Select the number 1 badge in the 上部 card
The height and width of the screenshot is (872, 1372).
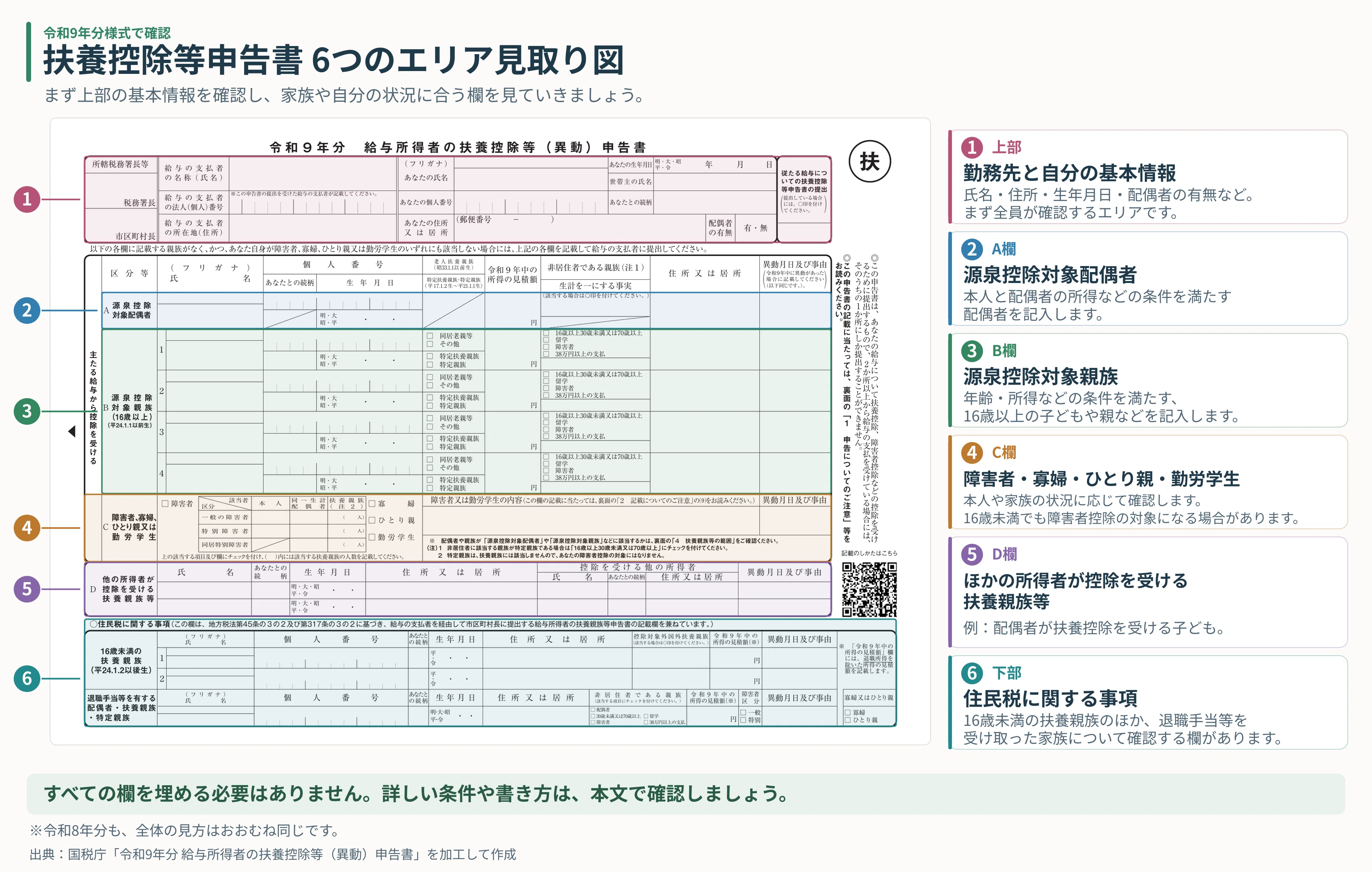click(x=972, y=148)
